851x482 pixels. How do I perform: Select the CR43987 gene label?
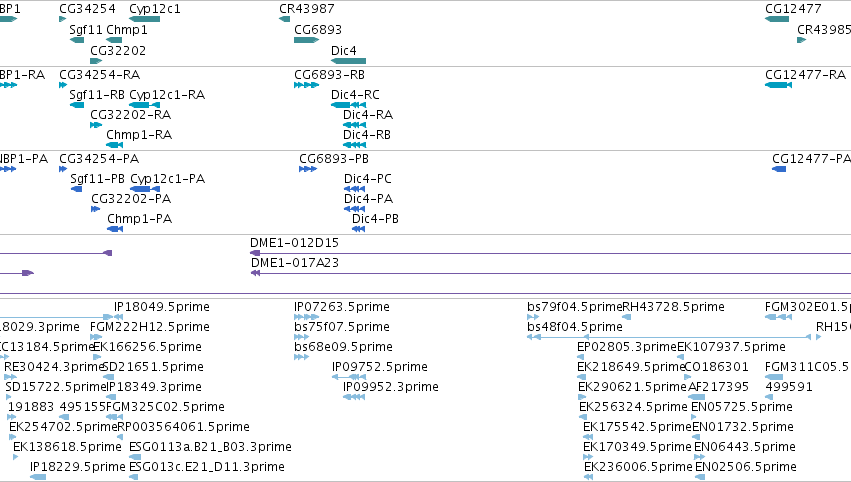(x=307, y=9)
